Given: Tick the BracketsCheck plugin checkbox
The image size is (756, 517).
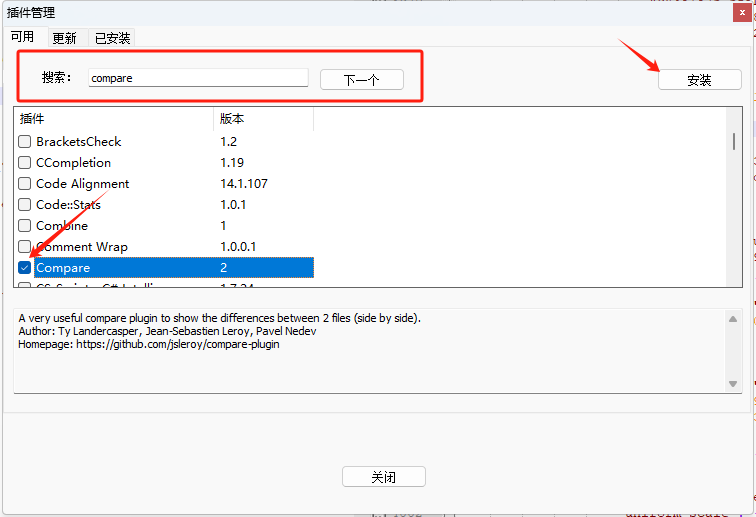Looking at the screenshot, I should coord(25,142).
